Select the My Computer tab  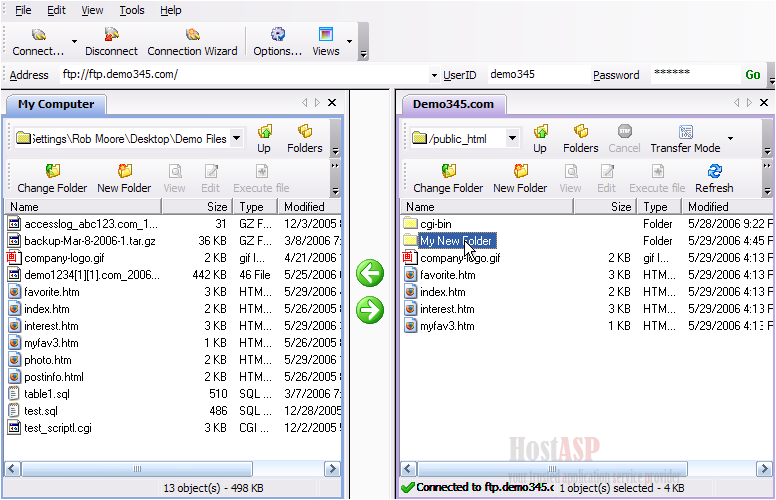tap(56, 104)
